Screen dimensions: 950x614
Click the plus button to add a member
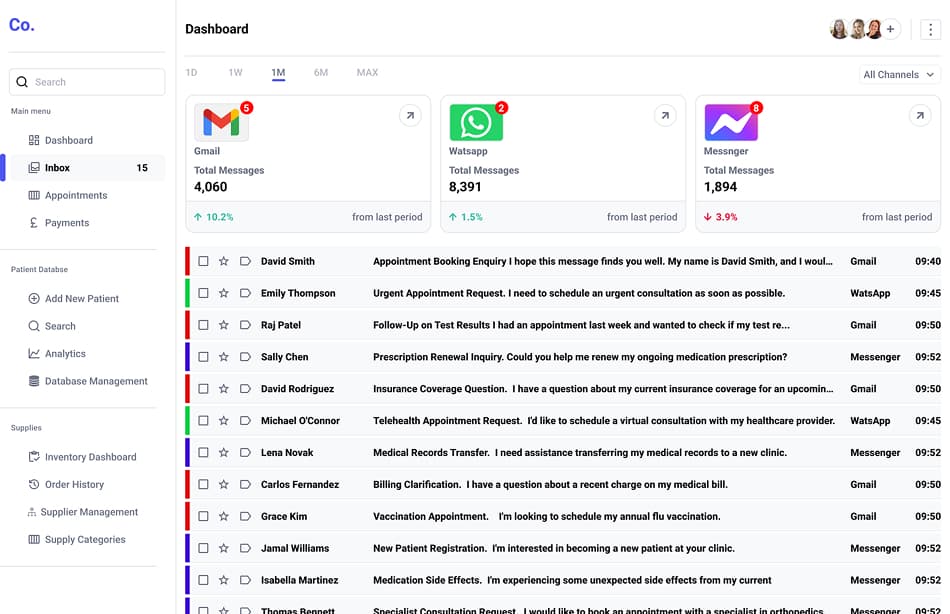click(890, 28)
